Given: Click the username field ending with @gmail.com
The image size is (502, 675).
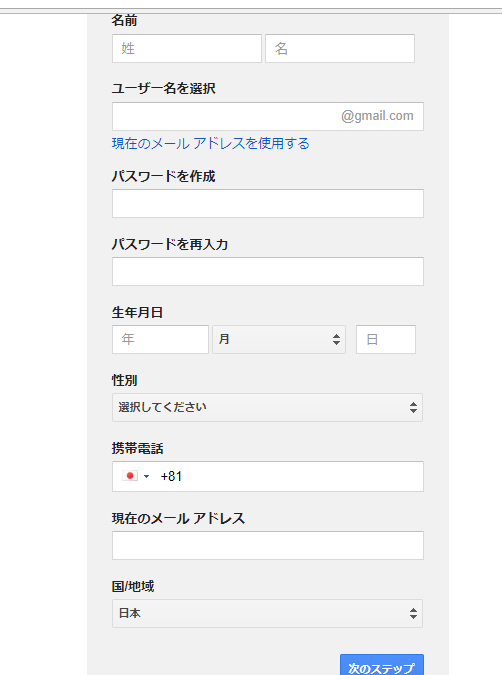Looking at the screenshot, I should coord(268,116).
